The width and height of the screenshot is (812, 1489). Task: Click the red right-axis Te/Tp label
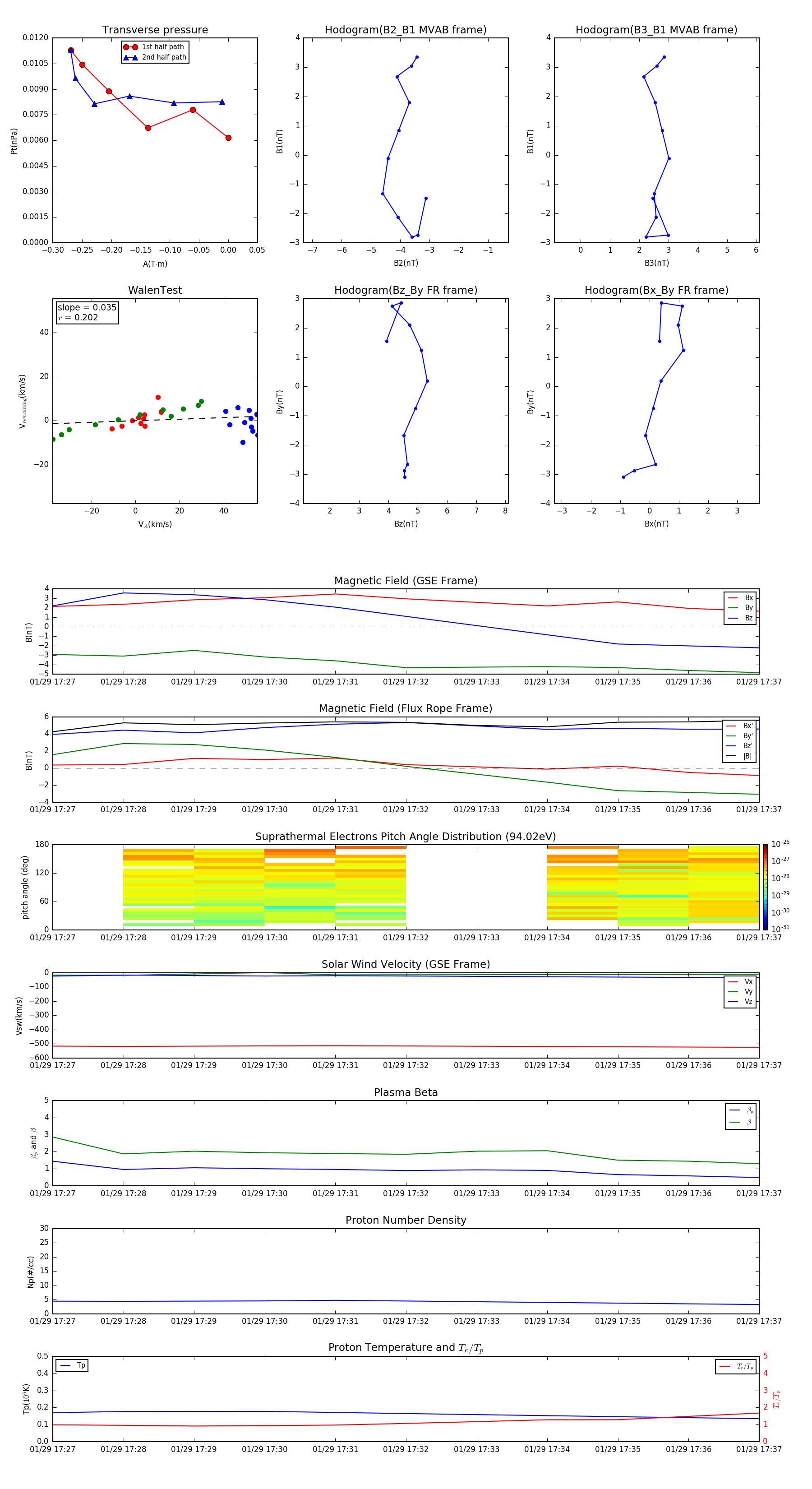pyautogui.click(x=777, y=1399)
